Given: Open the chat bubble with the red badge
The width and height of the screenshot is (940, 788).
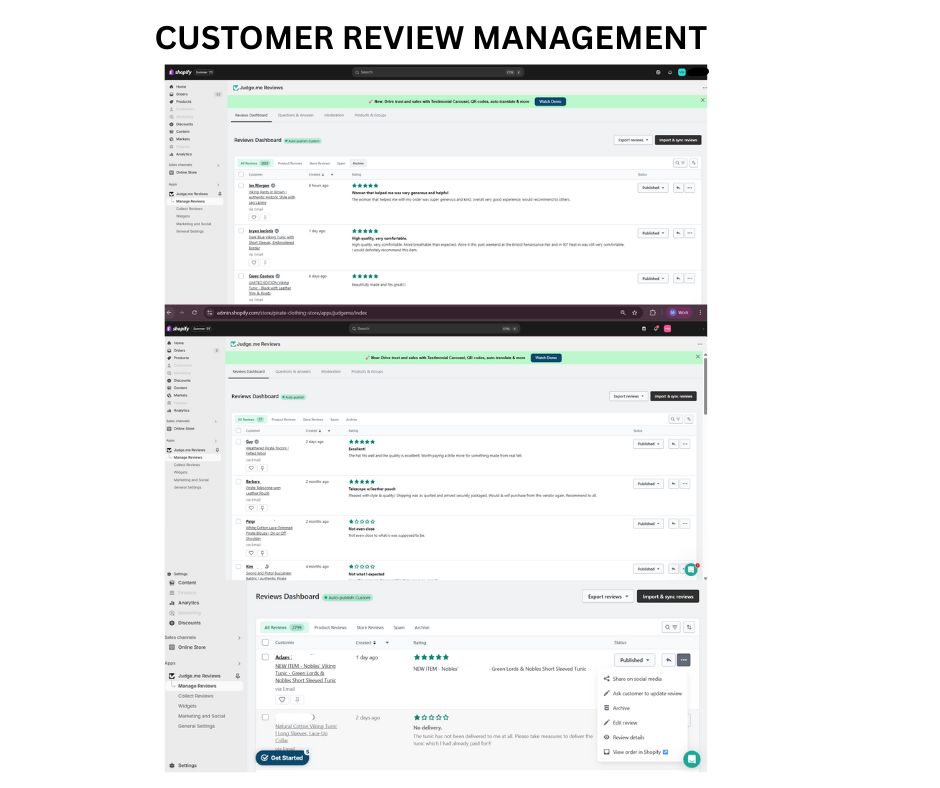Looking at the screenshot, I should point(691,569).
